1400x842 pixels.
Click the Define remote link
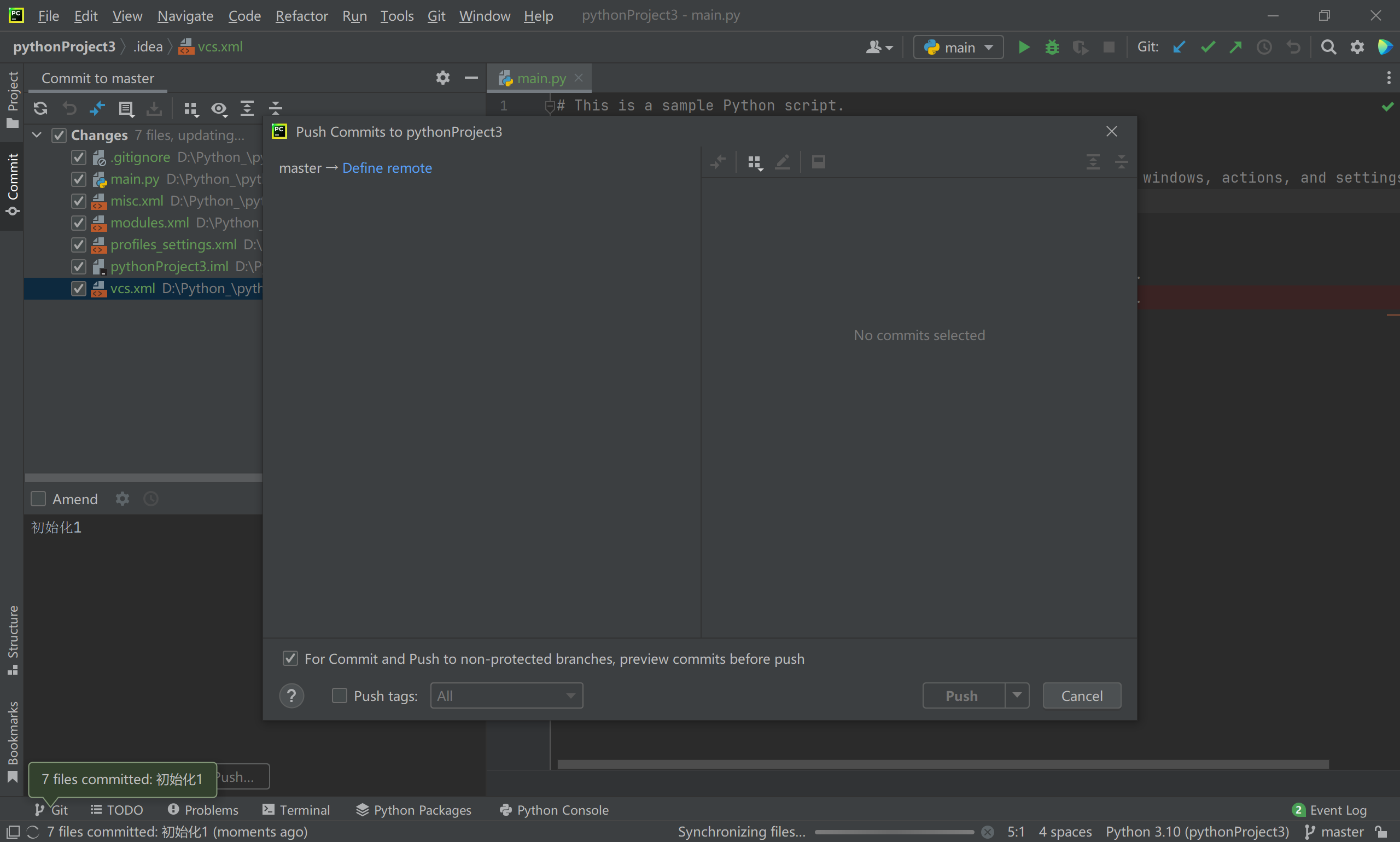(387, 168)
